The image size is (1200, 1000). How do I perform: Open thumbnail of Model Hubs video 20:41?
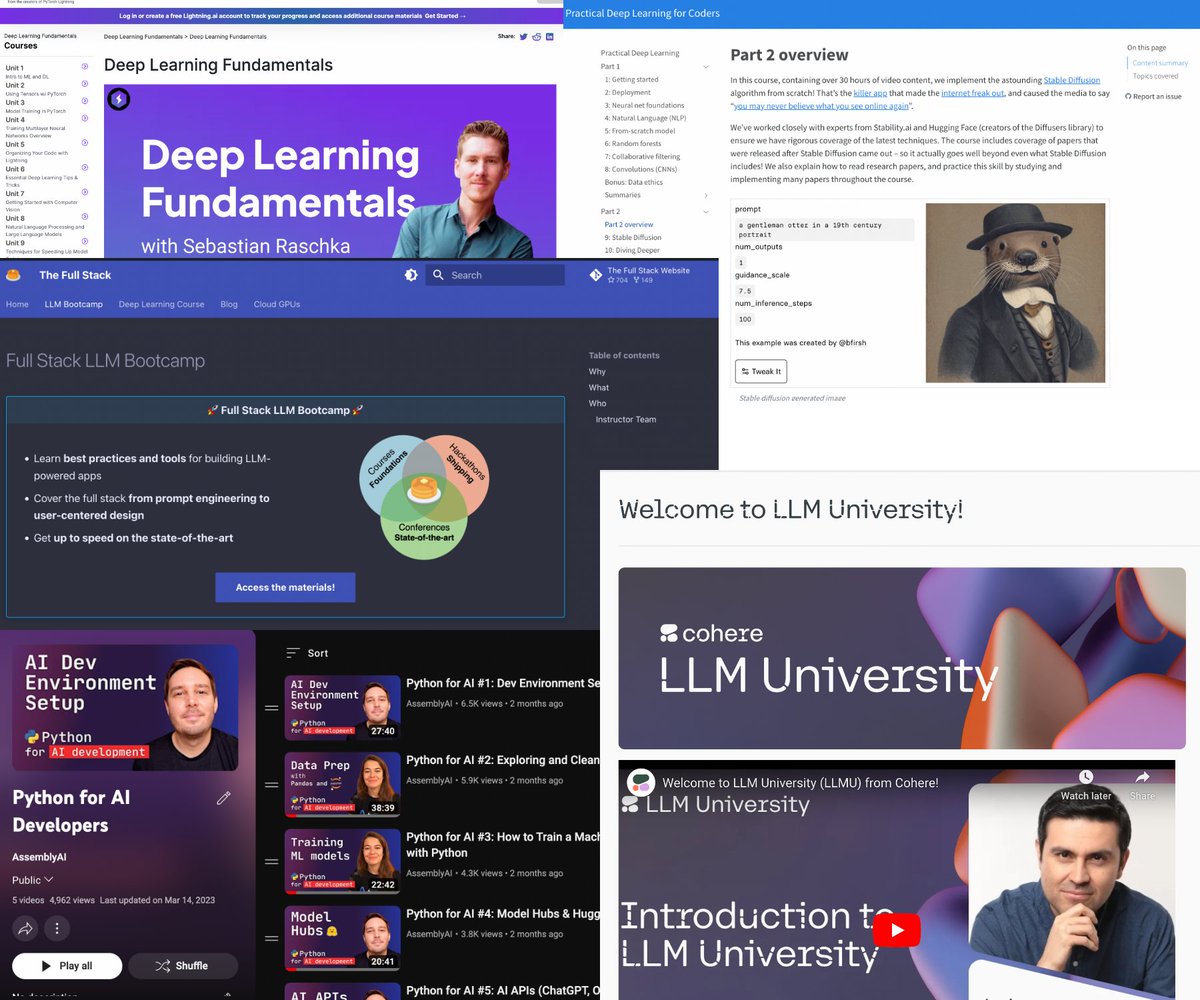[342, 939]
